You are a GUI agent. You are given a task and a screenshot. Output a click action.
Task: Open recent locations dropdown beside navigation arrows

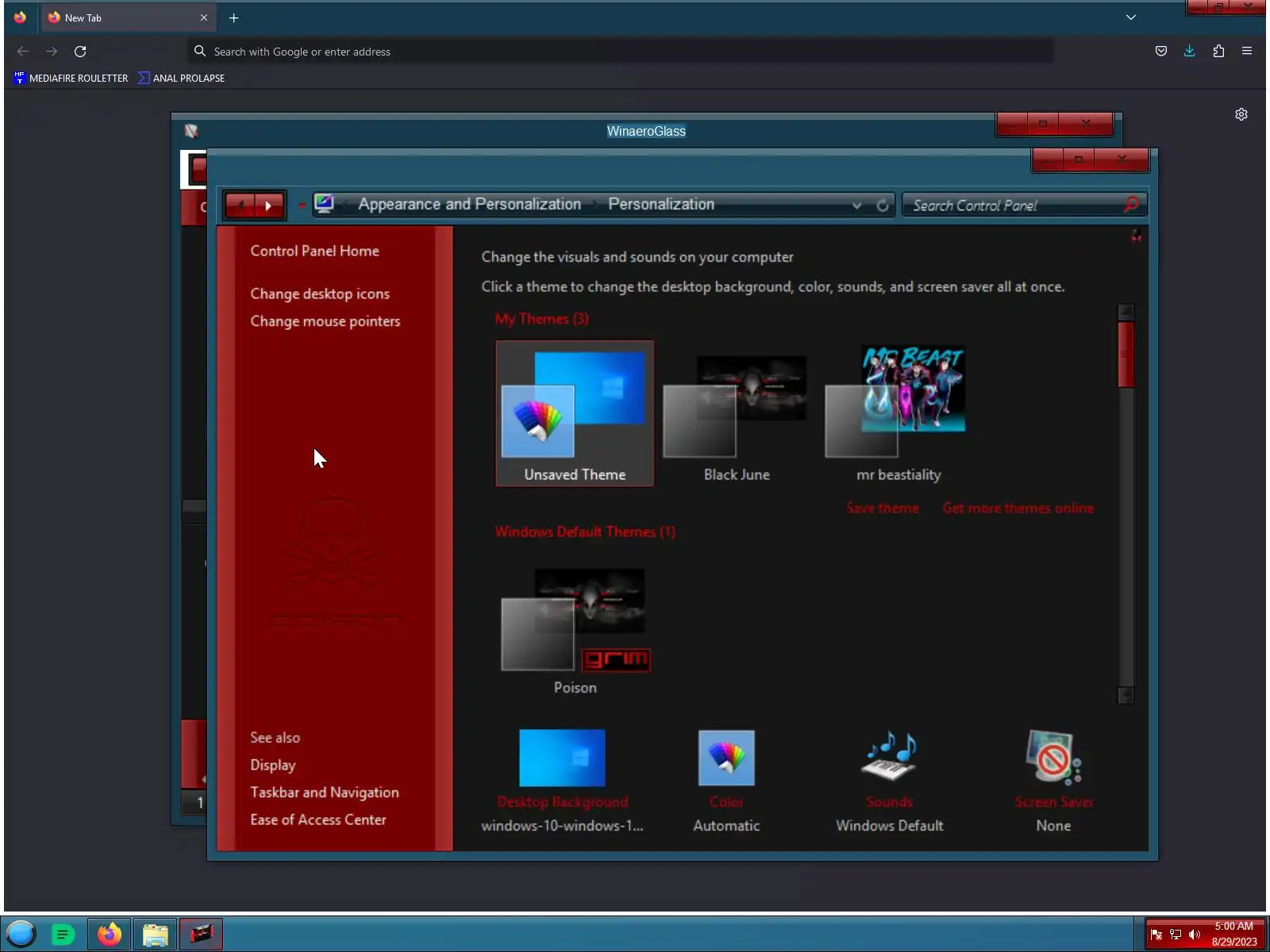(302, 205)
